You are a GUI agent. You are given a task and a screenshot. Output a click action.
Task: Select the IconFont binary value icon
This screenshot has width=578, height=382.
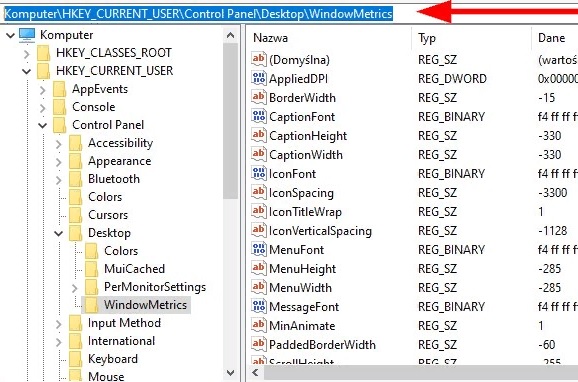259,173
